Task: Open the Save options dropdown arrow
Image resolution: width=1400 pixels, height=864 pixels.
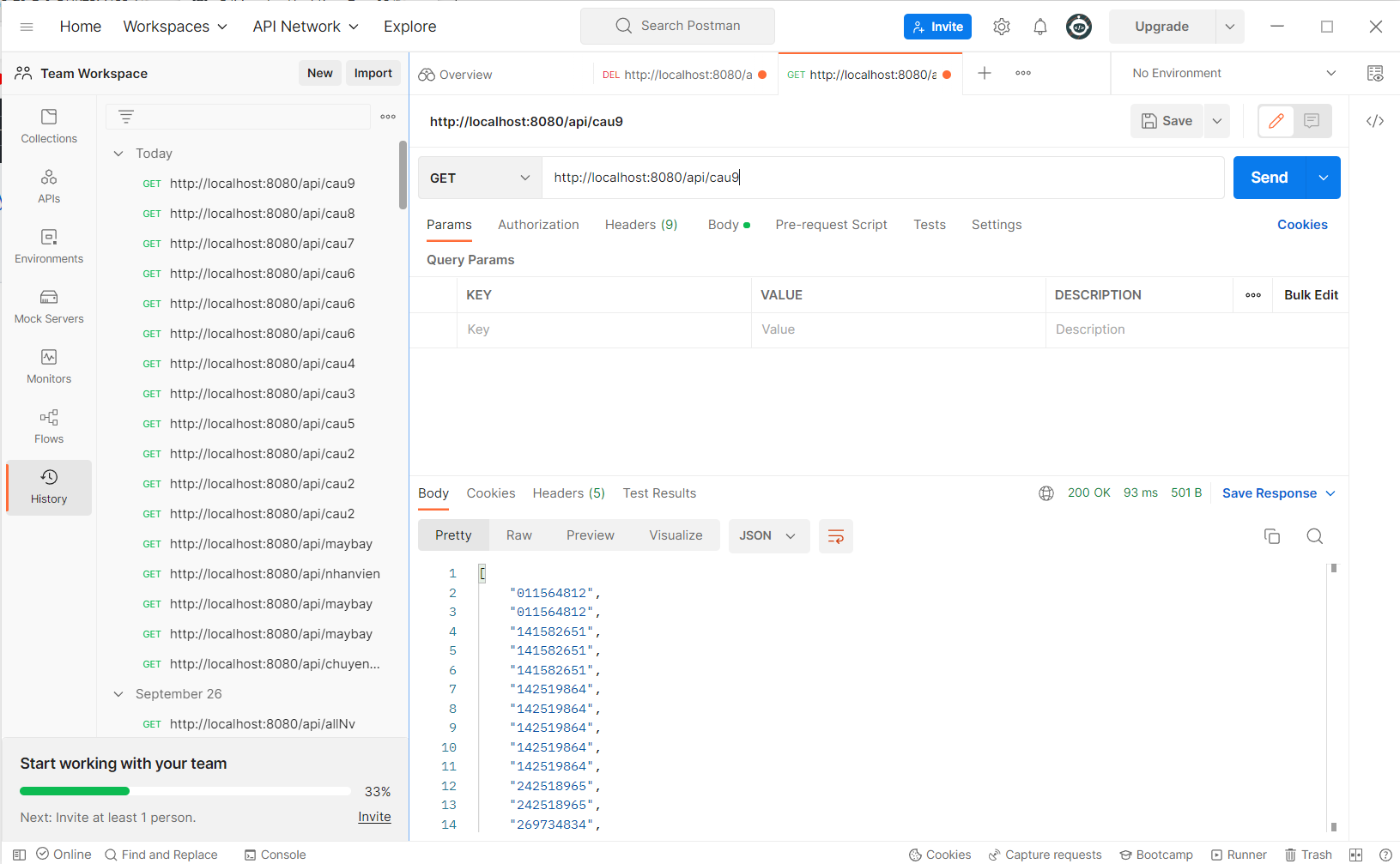Action: coord(1217,121)
